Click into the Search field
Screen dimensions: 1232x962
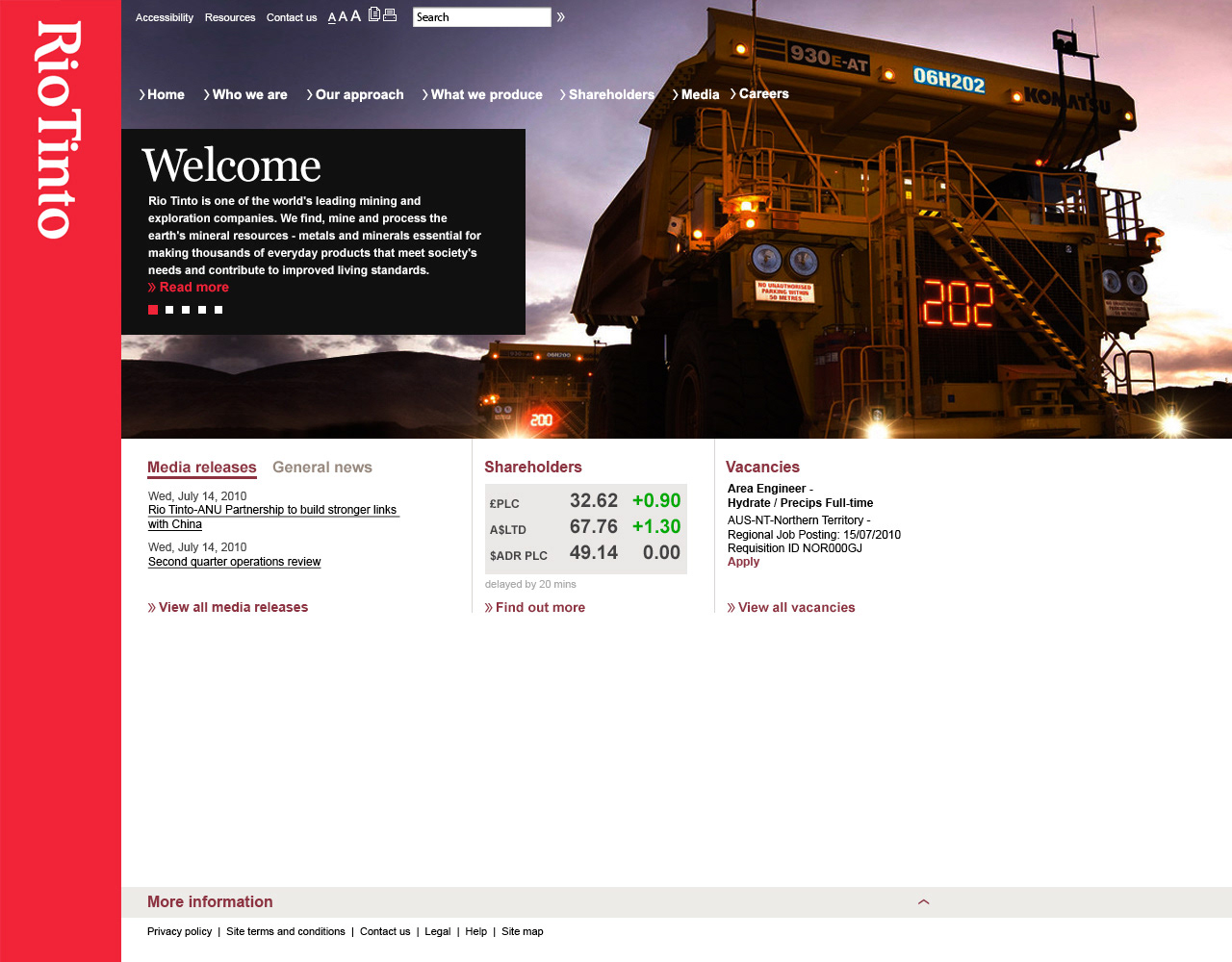[x=481, y=17]
